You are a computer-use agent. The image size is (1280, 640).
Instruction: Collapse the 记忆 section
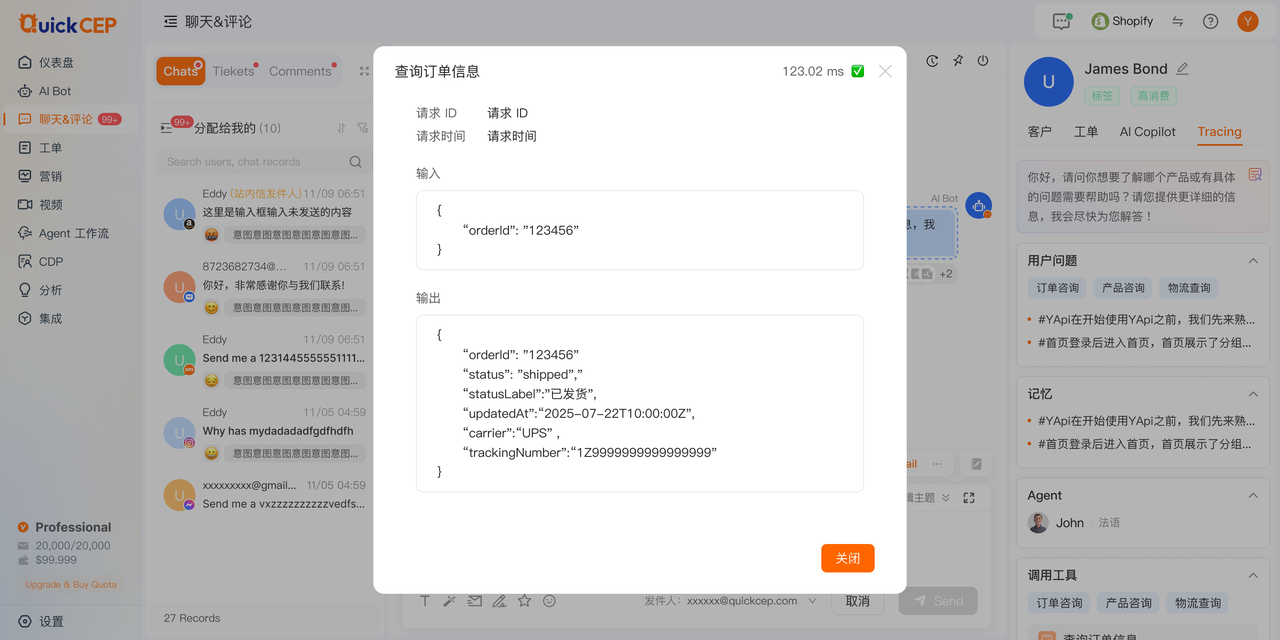click(1252, 394)
